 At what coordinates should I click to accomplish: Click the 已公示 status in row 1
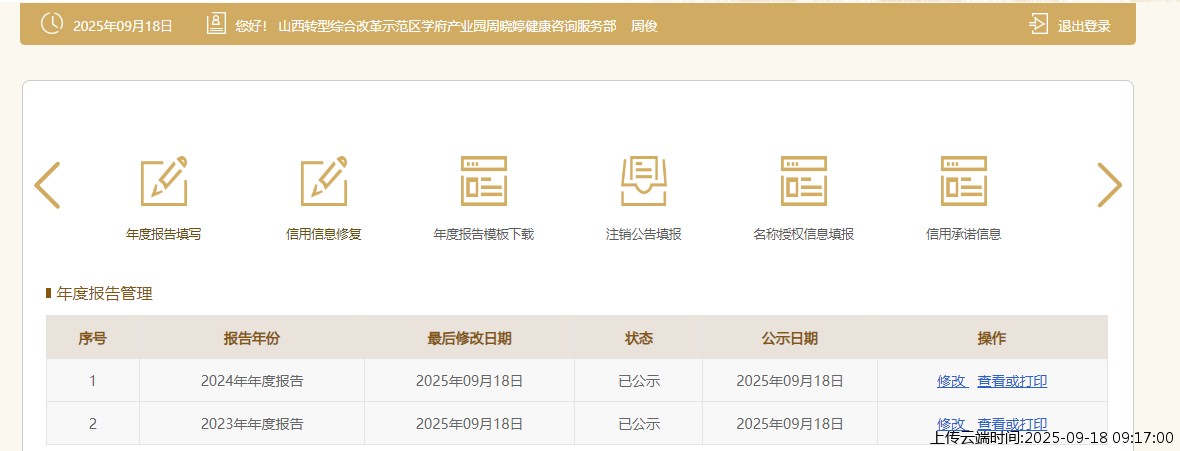(639, 381)
